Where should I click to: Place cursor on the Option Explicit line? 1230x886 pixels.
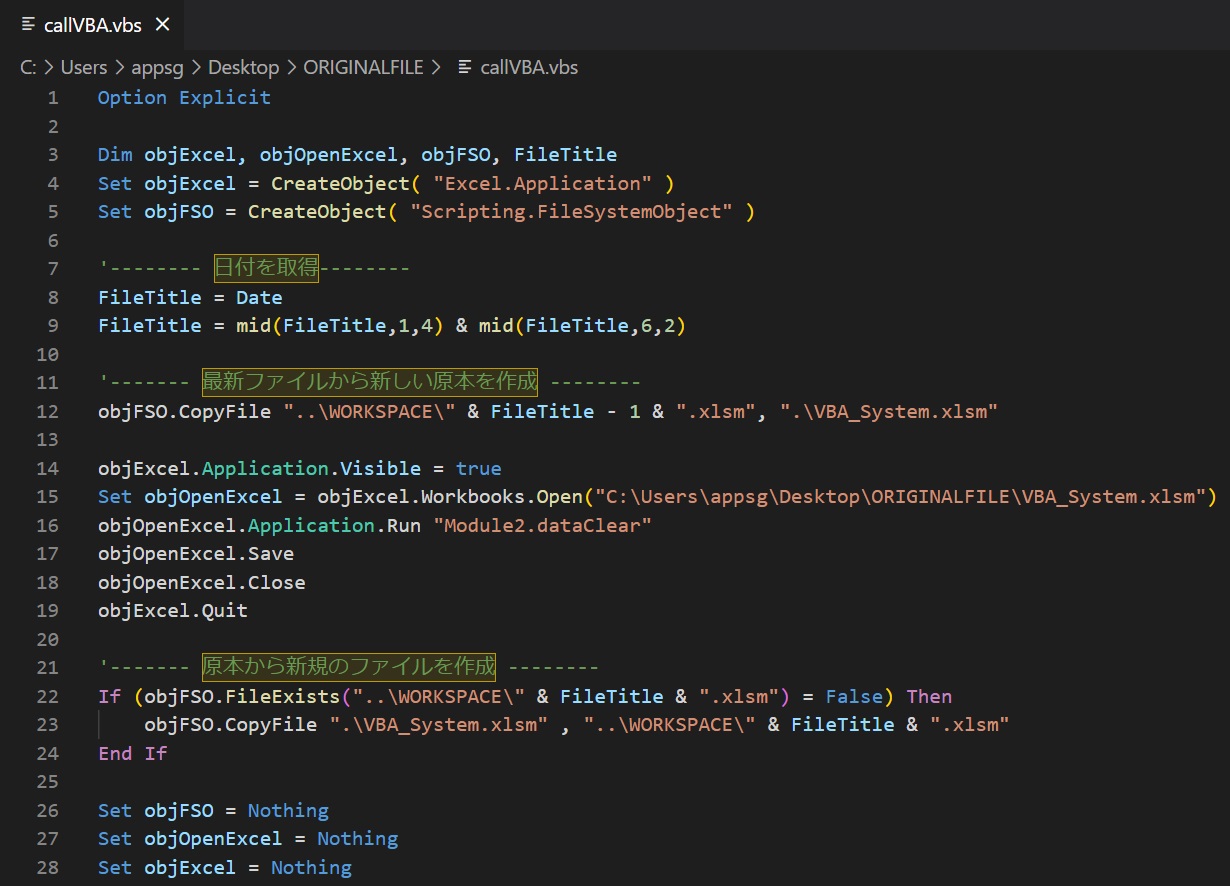coord(184,97)
